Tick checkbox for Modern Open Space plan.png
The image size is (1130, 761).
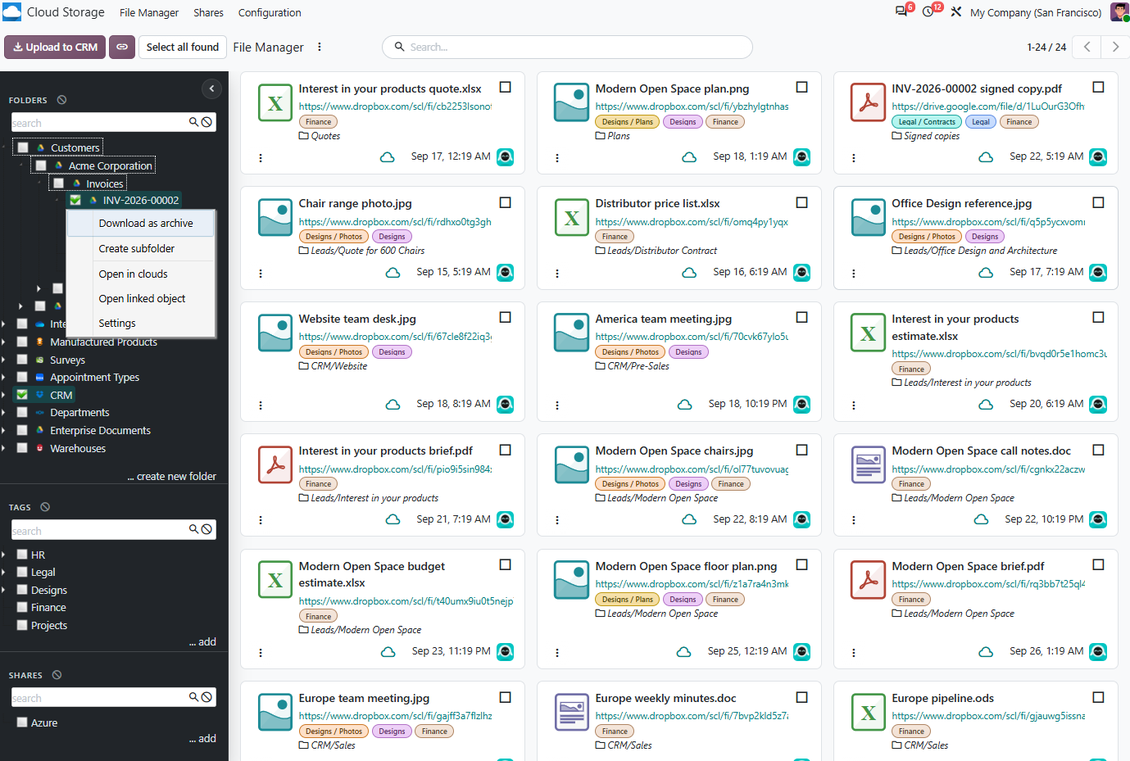pyautogui.click(x=801, y=87)
